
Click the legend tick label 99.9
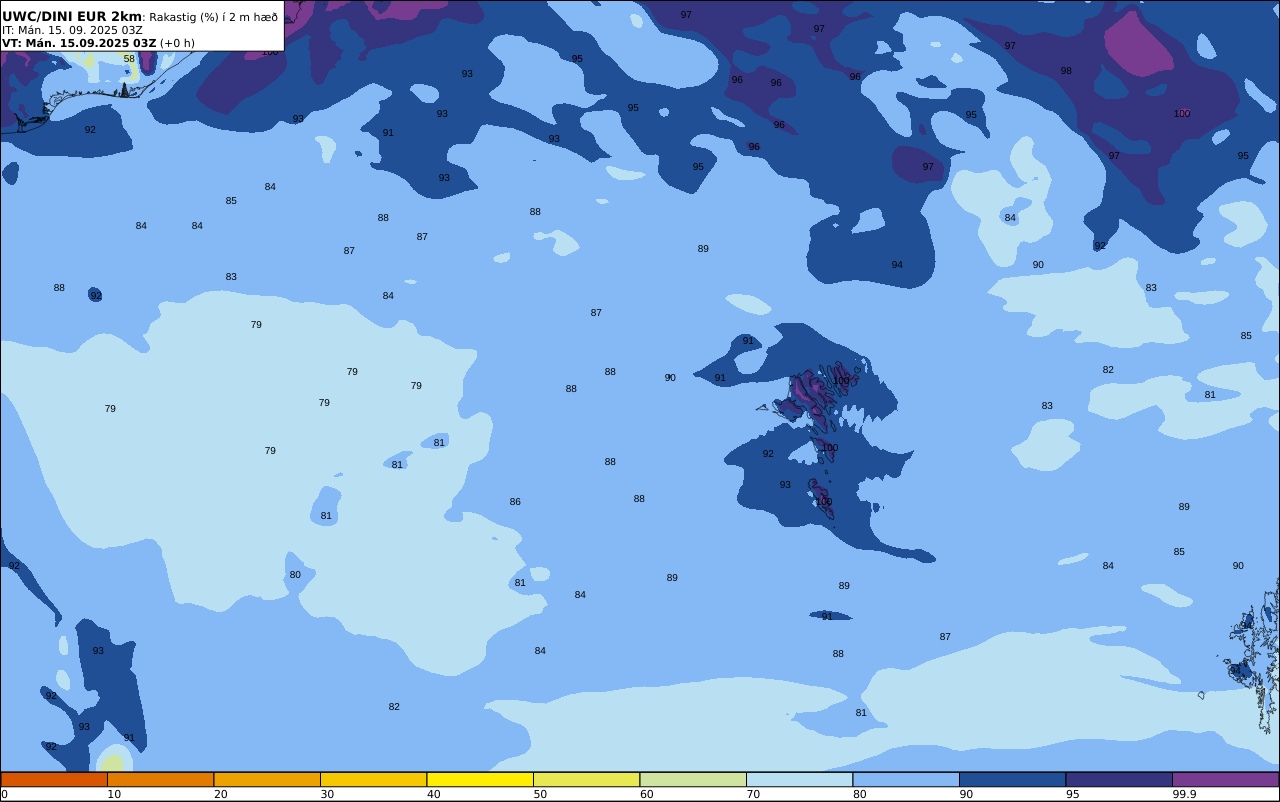(x=1184, y=794)
